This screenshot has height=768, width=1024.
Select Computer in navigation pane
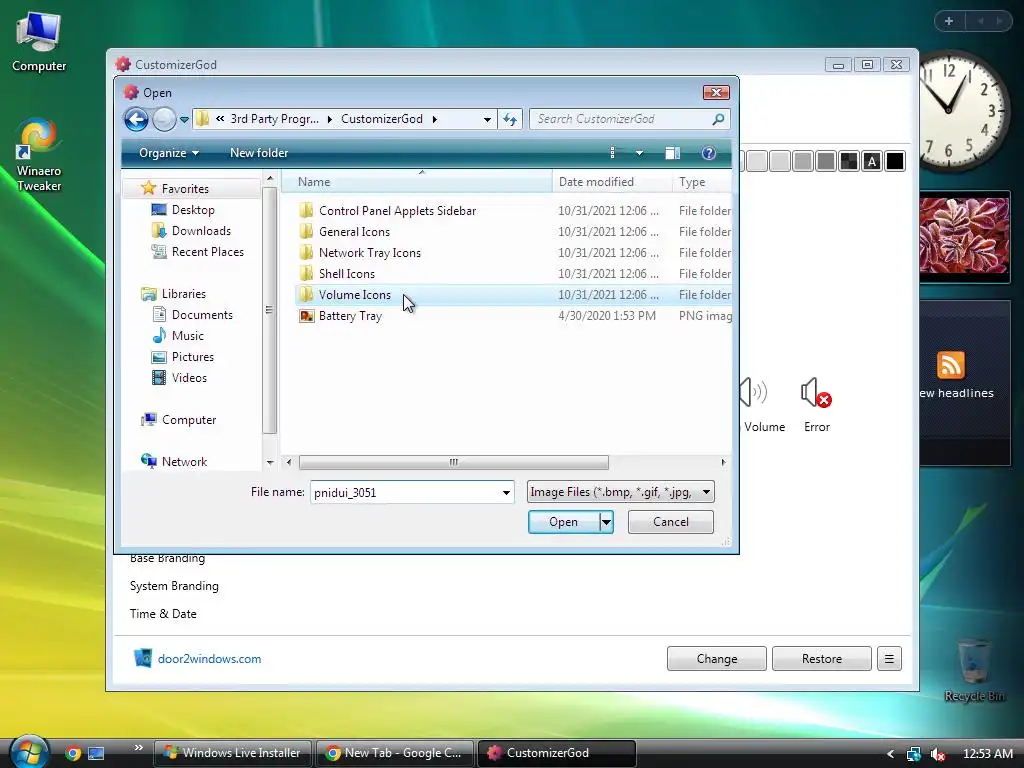189,420
